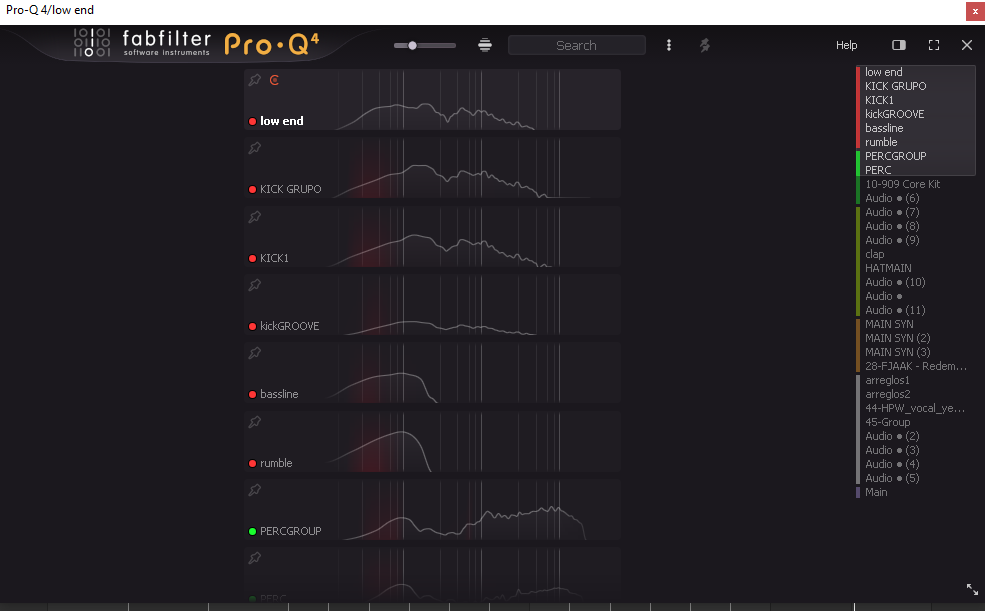Toggle the red dot next to rumble
Screen dimensions: 985x611
pos(253,463)
